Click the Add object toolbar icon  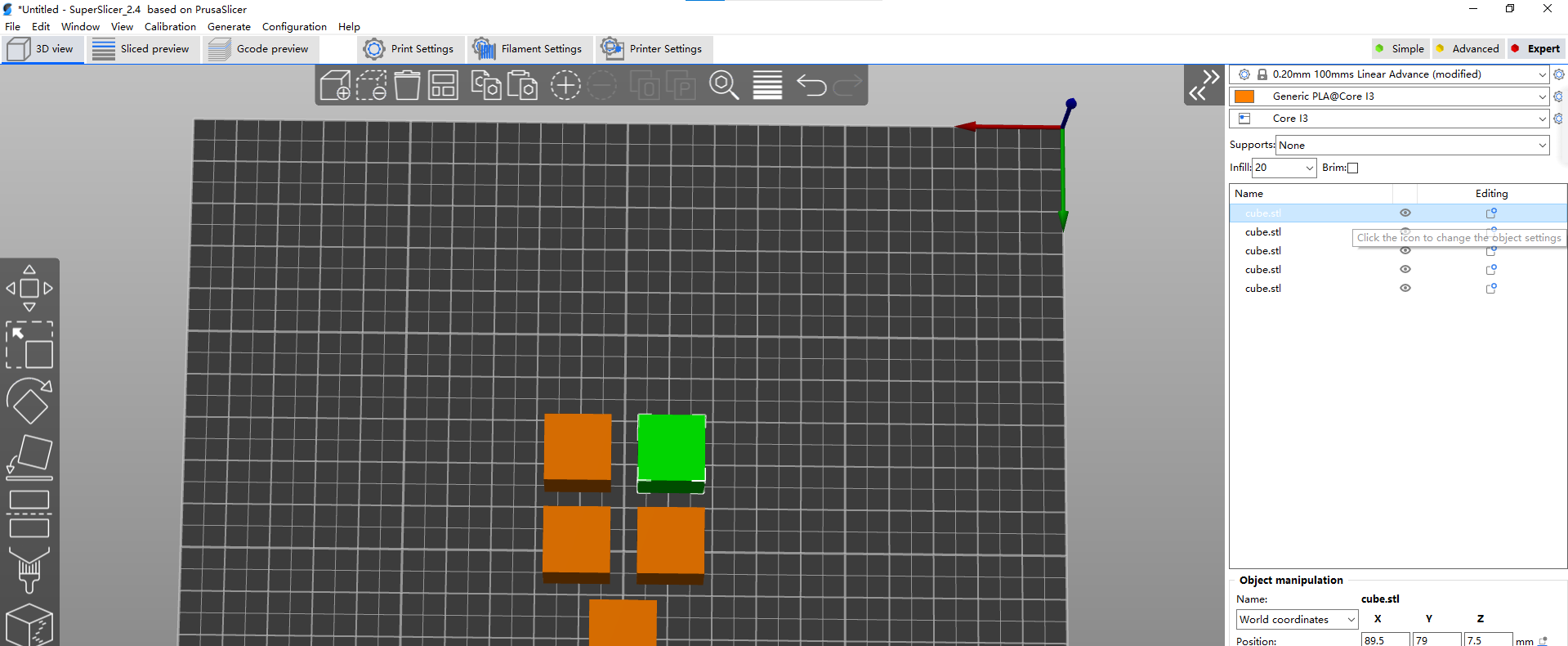(335, 85)
